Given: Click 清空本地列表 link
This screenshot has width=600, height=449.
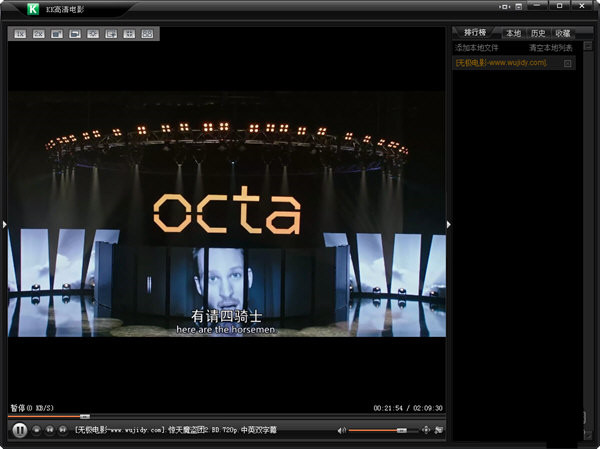Looking at the screenshot, I should (x=551, y=48).
